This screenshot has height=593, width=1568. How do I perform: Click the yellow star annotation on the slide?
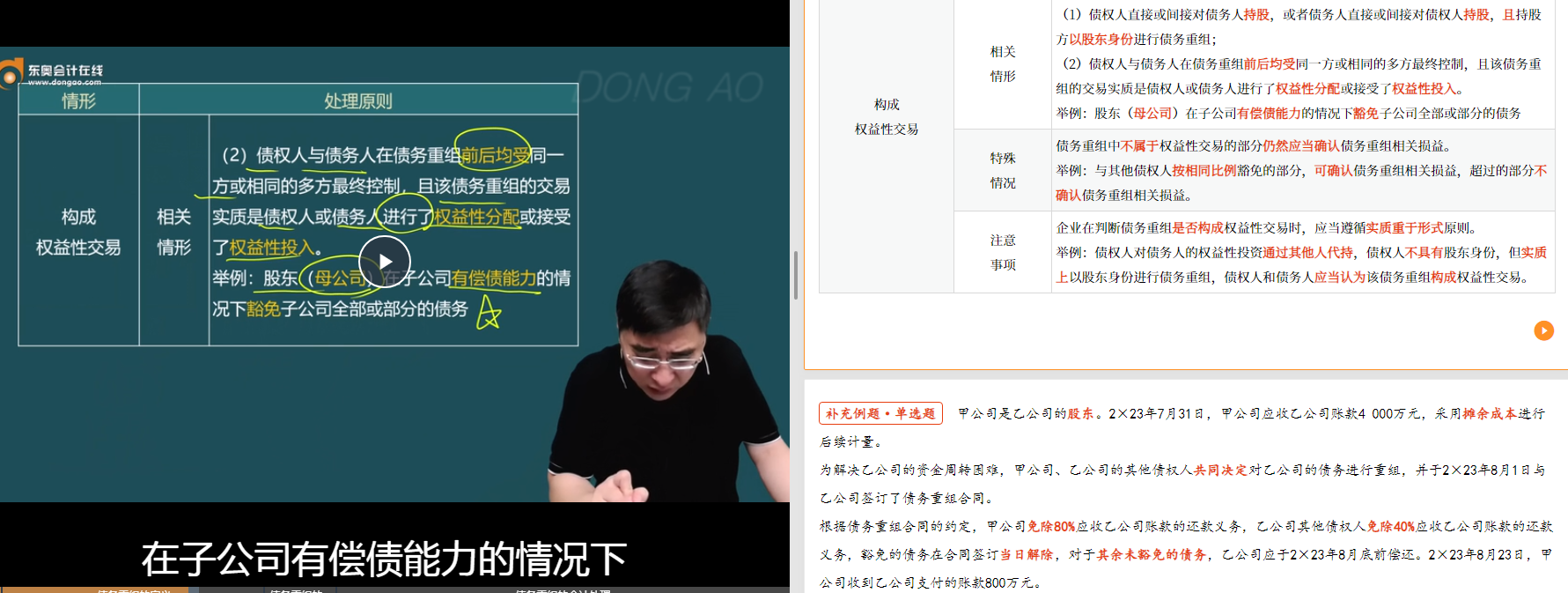point(488,314)
